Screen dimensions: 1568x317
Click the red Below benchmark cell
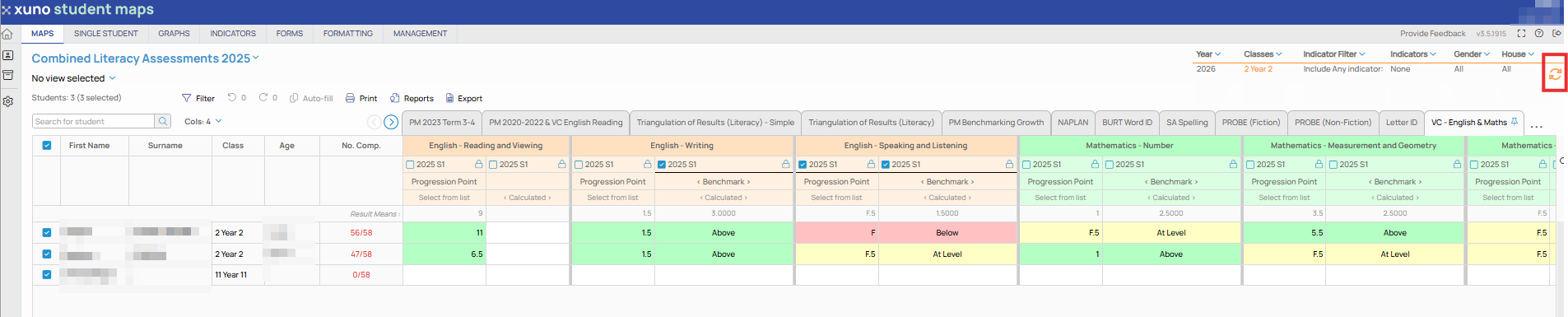click(x=947, y=233)
